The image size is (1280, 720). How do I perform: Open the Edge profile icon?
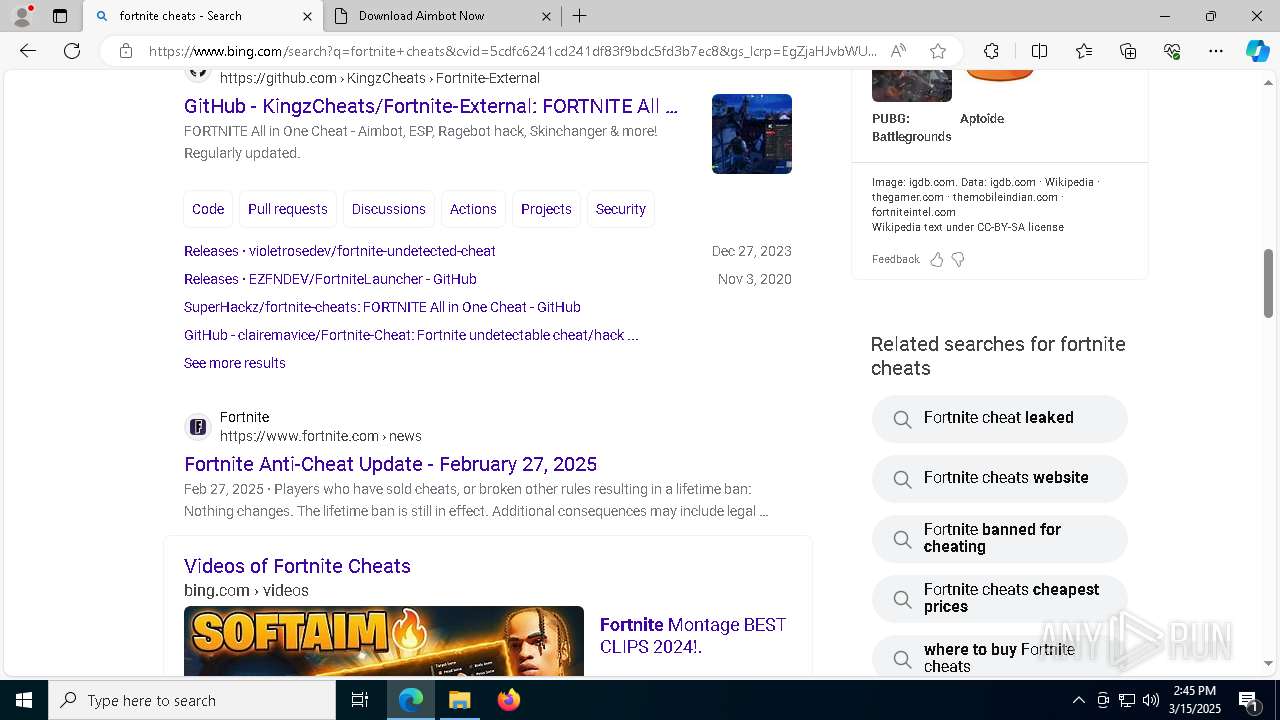[x=21, y=16]
